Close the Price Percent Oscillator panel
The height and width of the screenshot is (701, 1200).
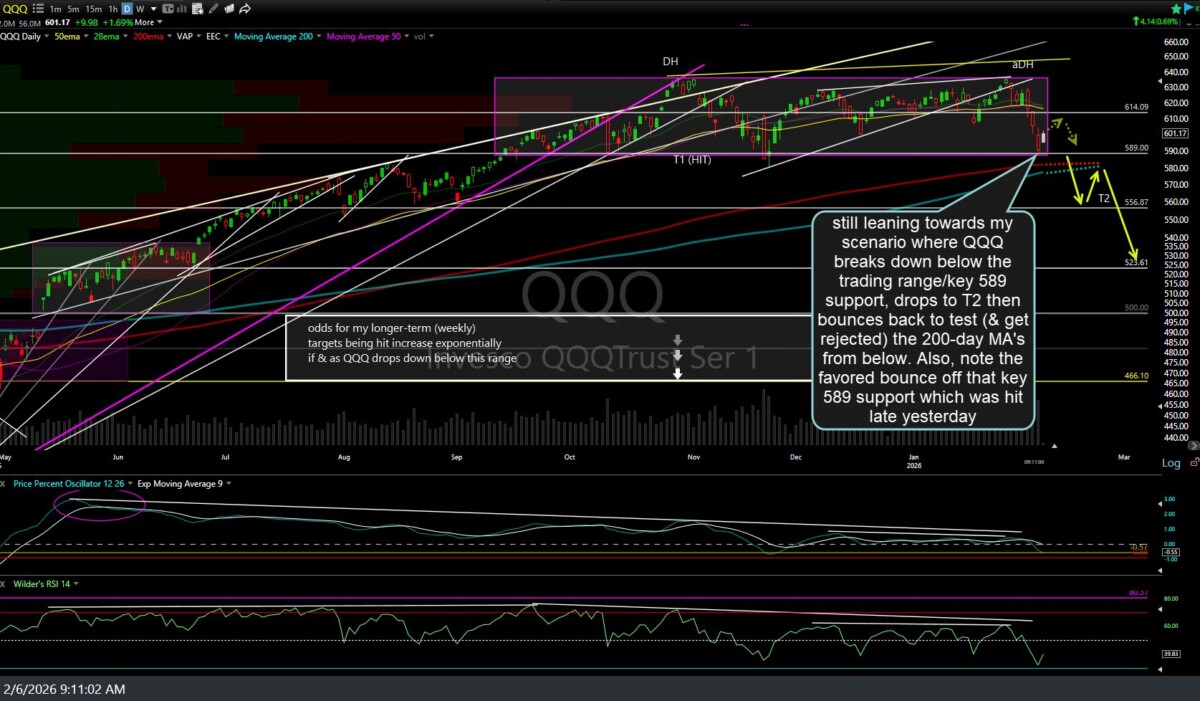tap(4, 483)
